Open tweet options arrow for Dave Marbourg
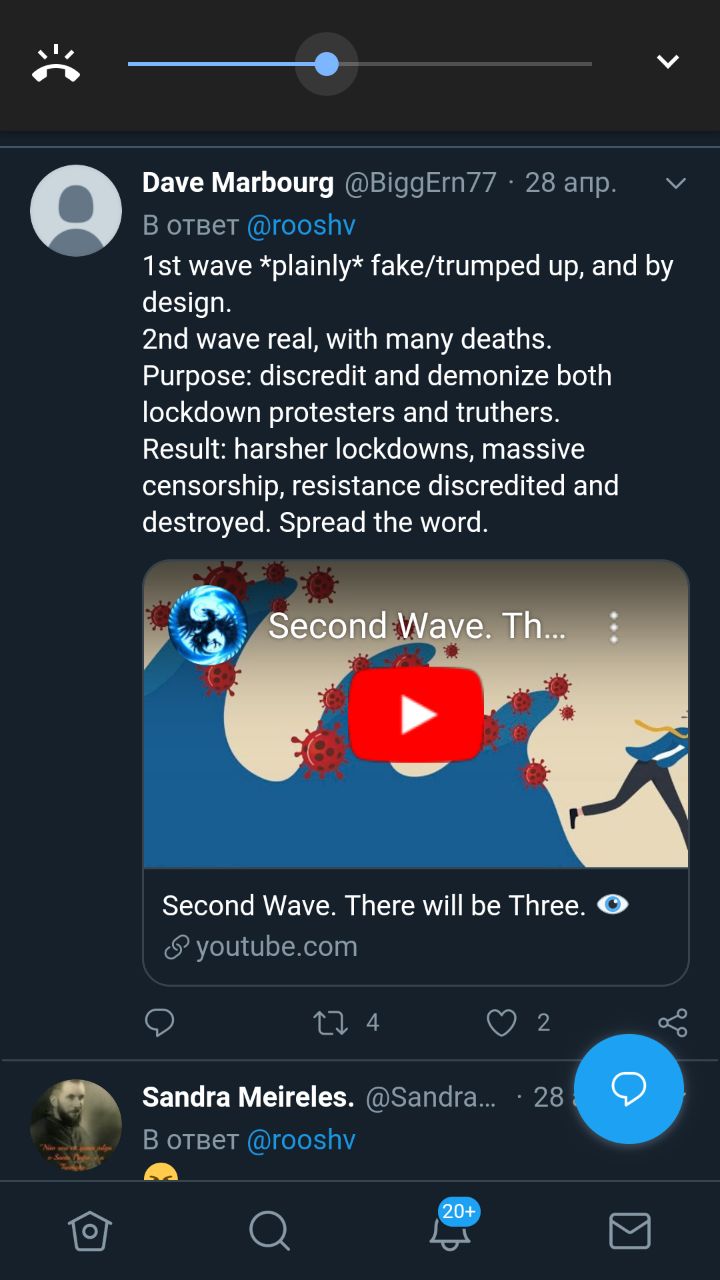Image resolution: width=720 pixels, height=1280 pixels. pyautogui.click(x=676, y=183)
